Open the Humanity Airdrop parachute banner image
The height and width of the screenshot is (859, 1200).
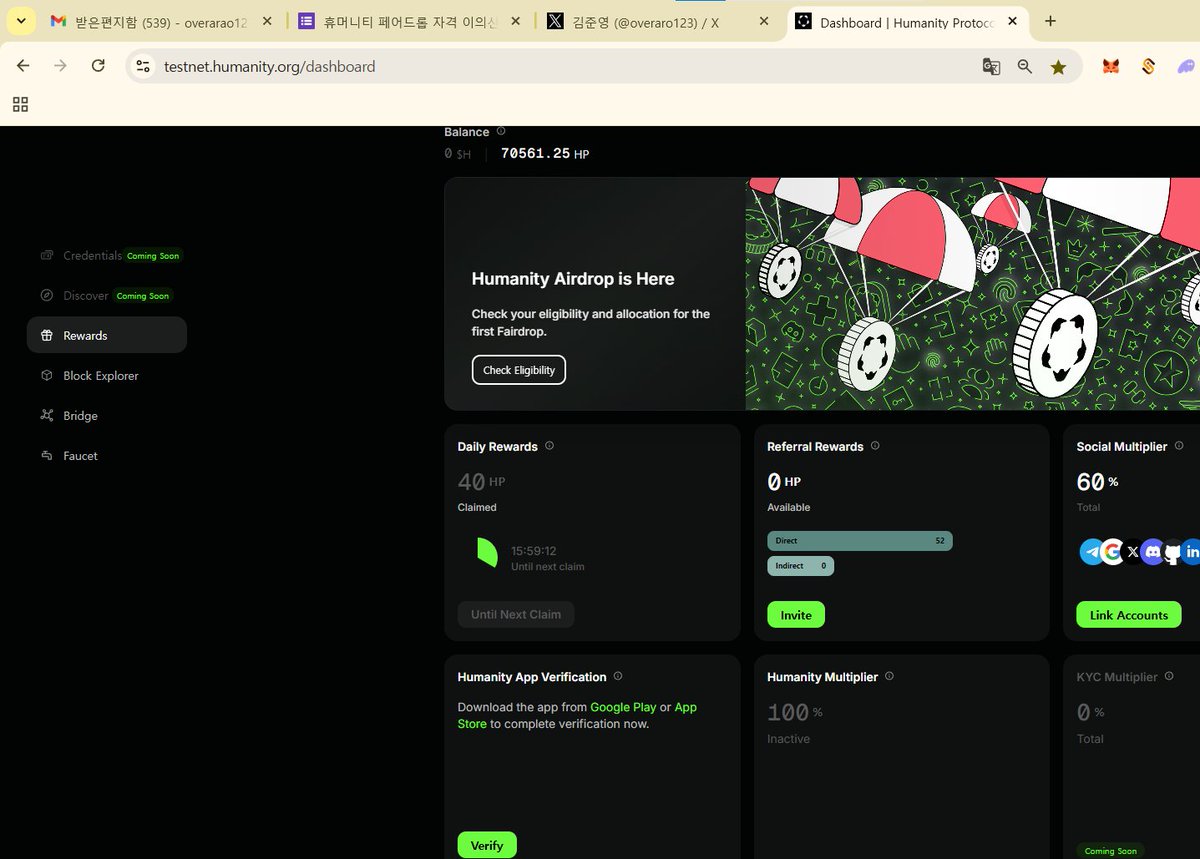tap(972, 294)
